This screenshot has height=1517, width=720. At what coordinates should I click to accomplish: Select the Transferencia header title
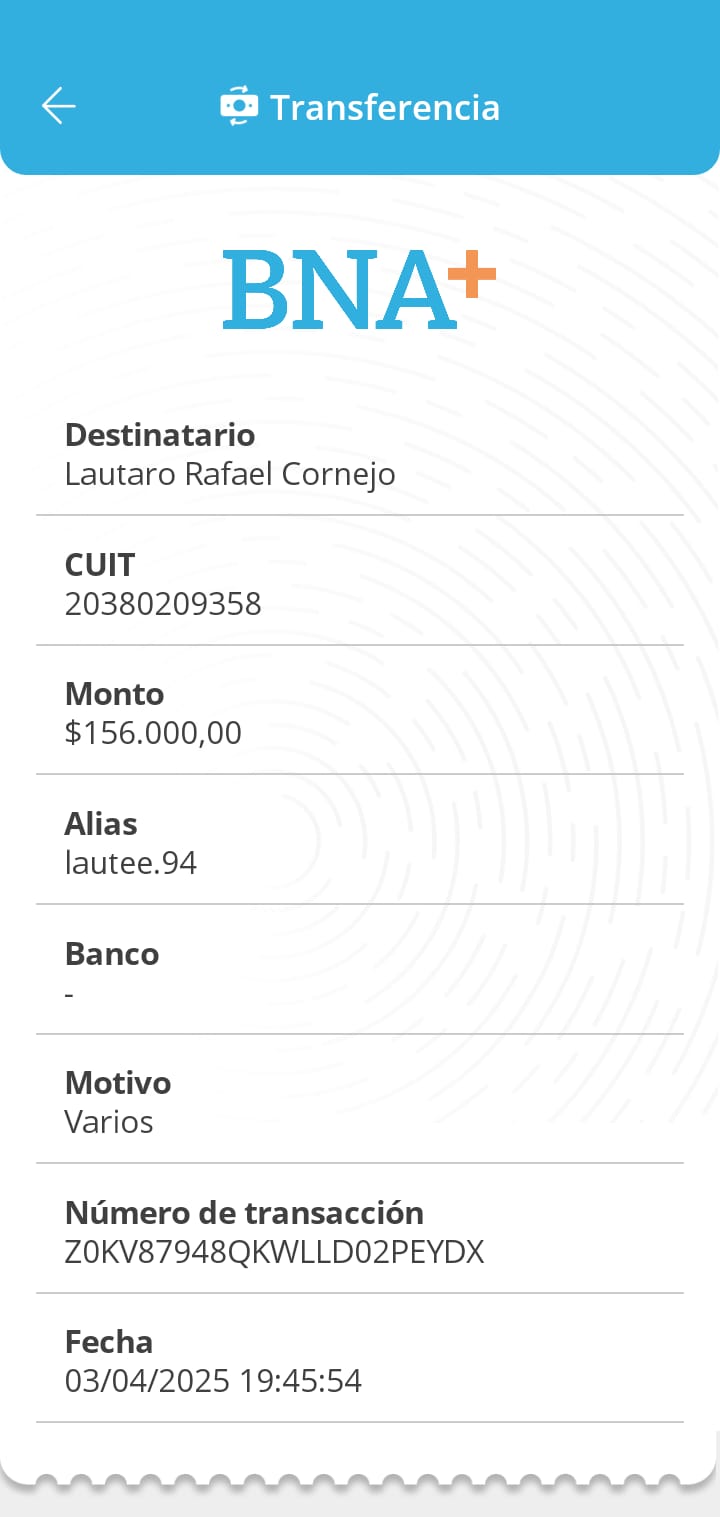coord(385,107)
